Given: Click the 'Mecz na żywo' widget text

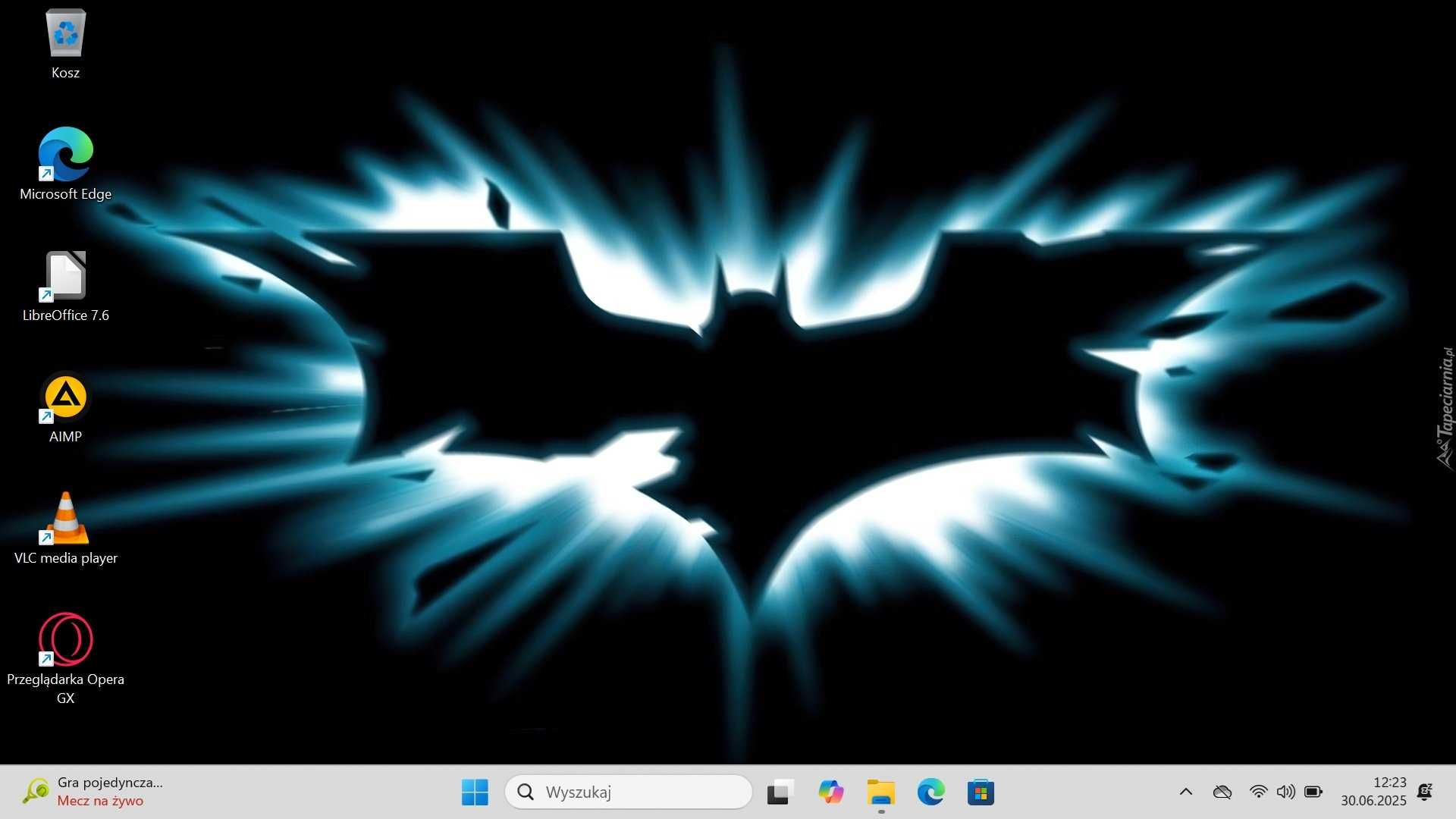Looking at the screenshot, I should coord(100,801).
